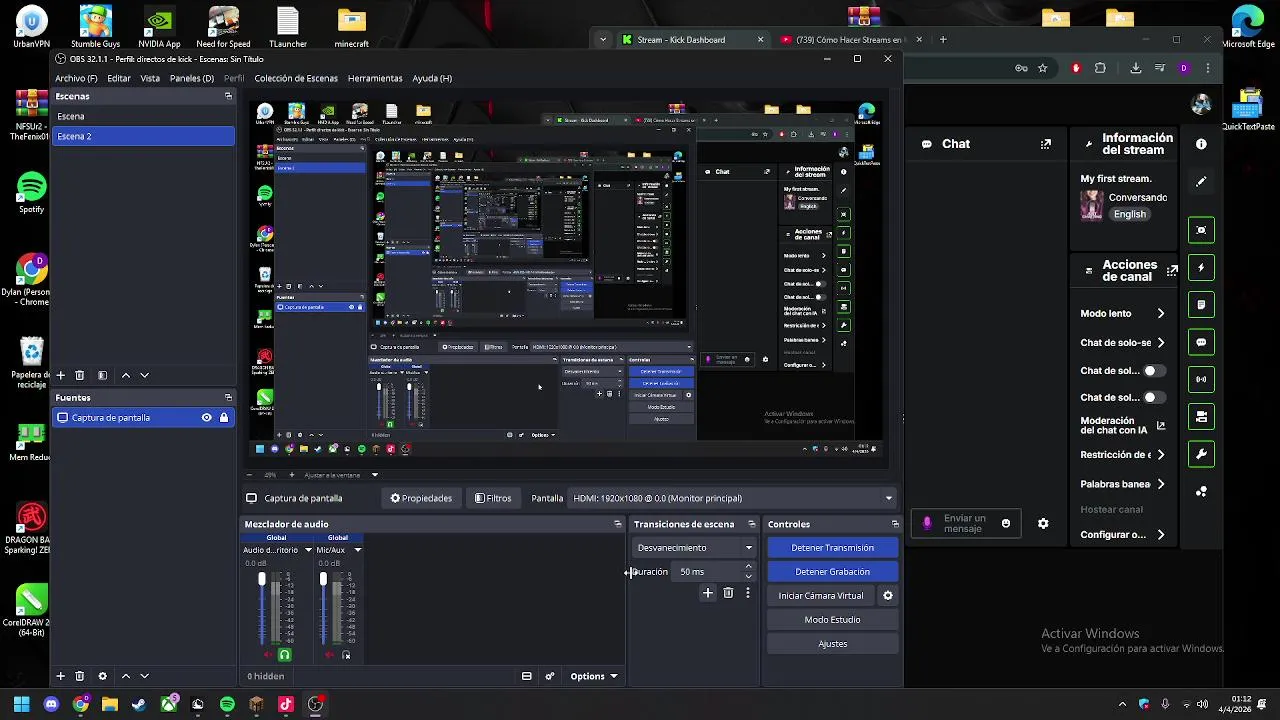Image resolution: width=1280 pixels, height=720 pixels.
Task: Add a new scene with the Escenas plus icon
Action: (x=60, y=375)
